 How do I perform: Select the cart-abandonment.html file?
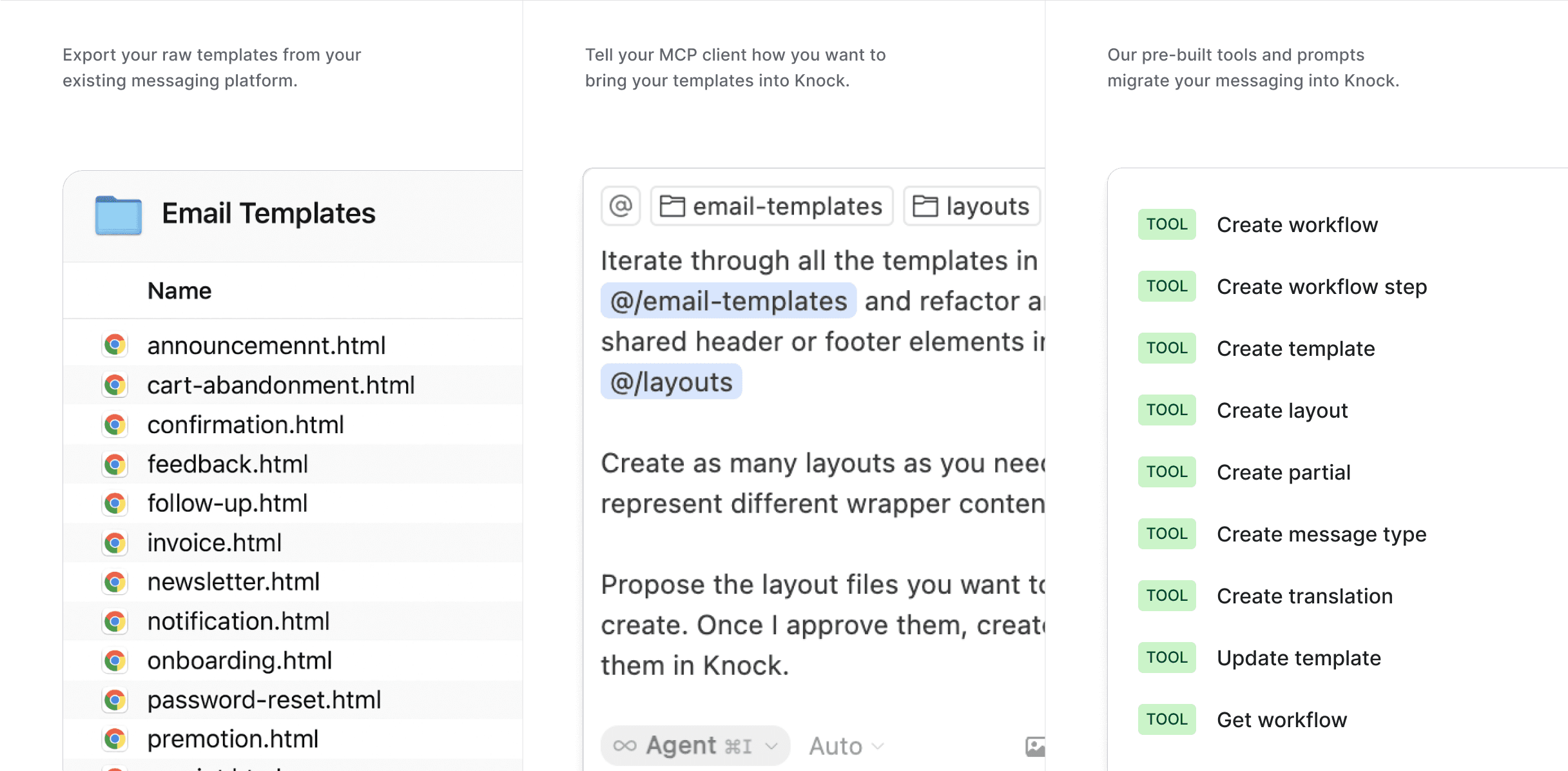280,385
